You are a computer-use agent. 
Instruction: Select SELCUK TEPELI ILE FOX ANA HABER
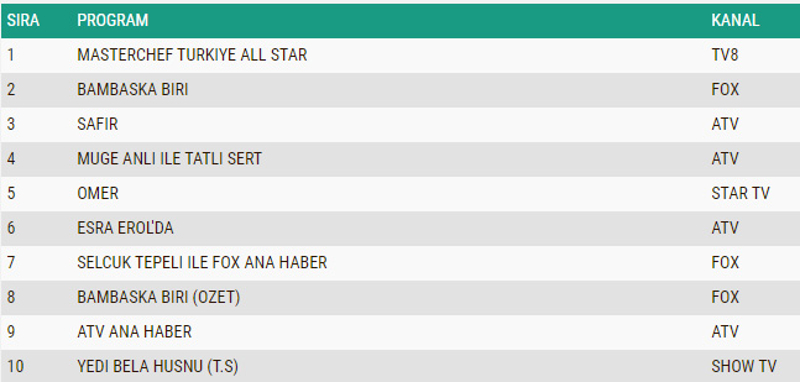pyautogui.click(x=202, y=263)
